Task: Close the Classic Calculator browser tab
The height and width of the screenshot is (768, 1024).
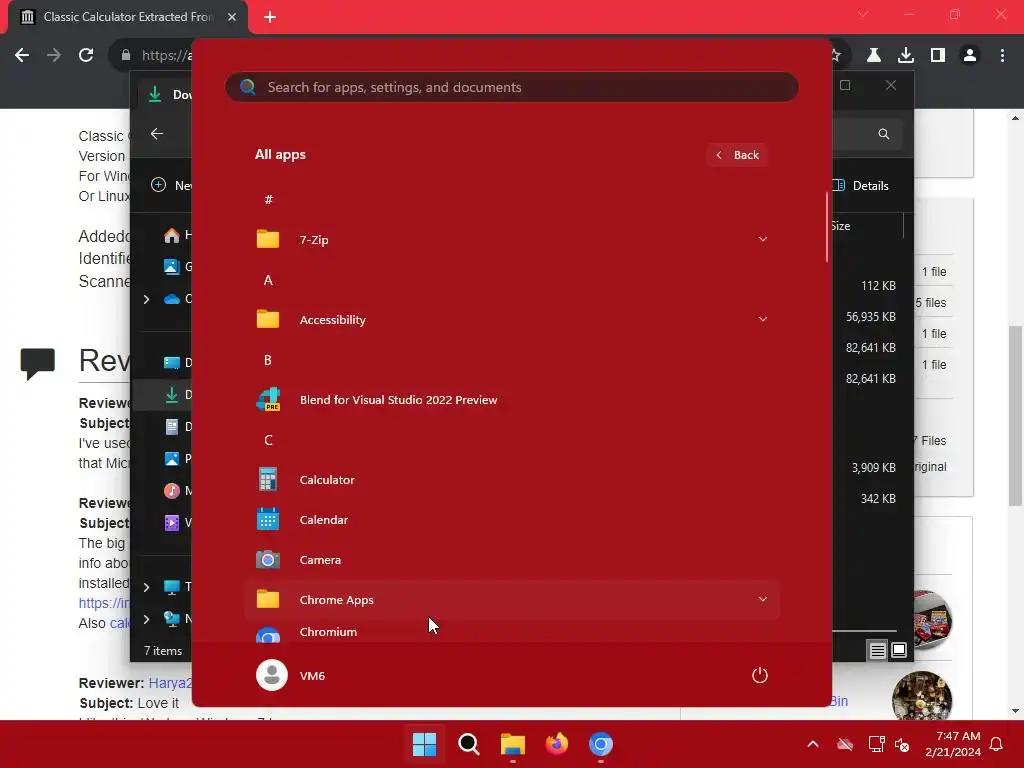Action: point(232,17)
